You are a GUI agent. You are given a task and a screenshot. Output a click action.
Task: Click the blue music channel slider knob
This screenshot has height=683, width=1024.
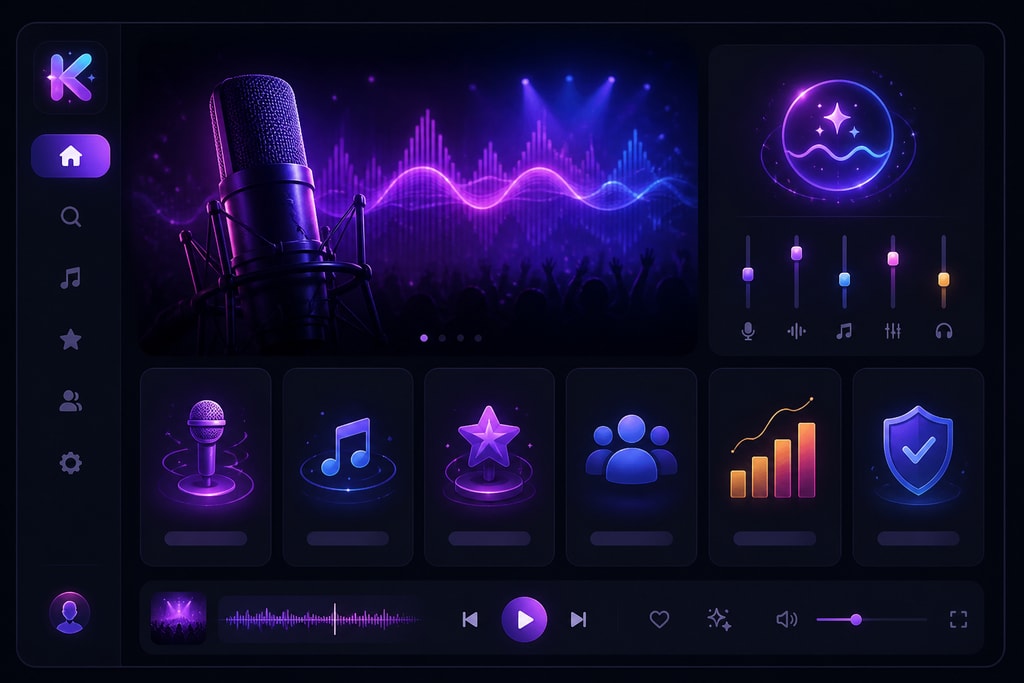click(844, 279)
